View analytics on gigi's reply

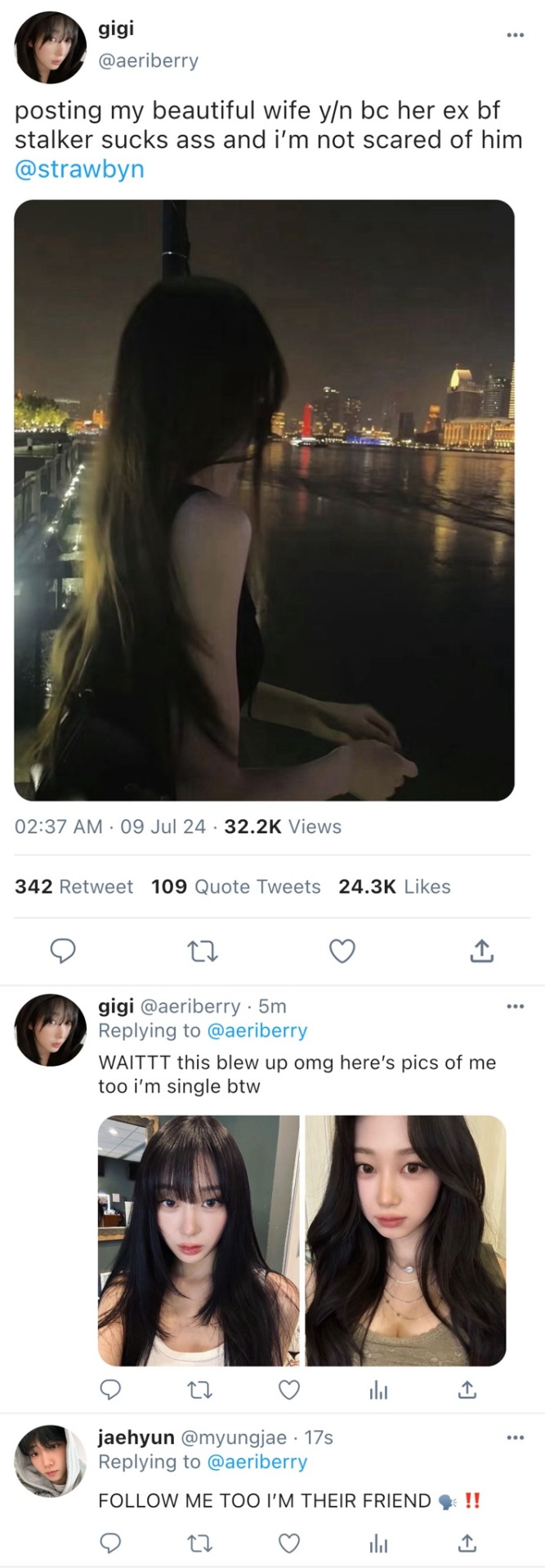click(x=378, y=1390)
